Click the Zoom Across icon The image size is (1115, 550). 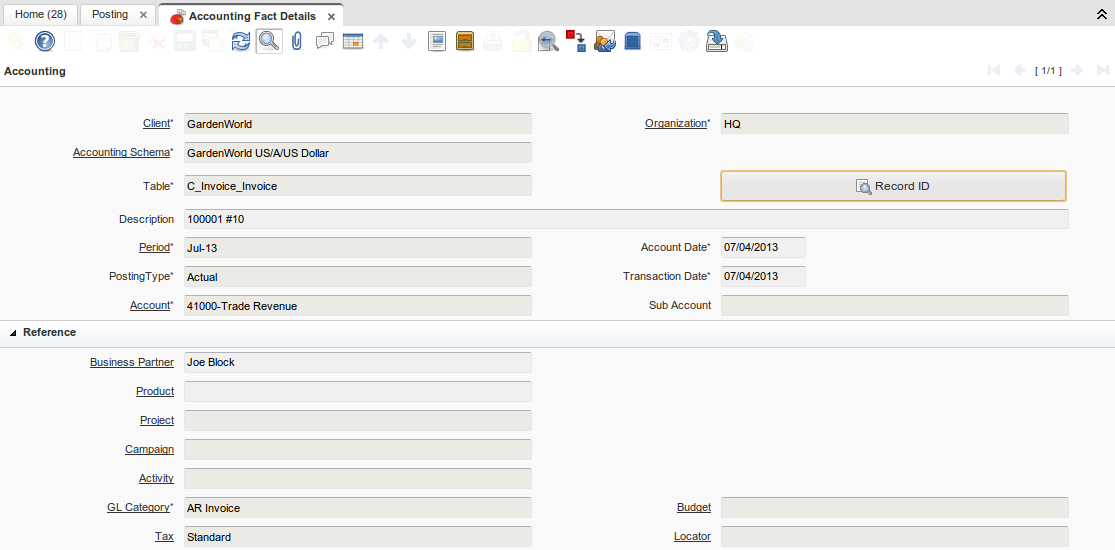tap(548, 41)
